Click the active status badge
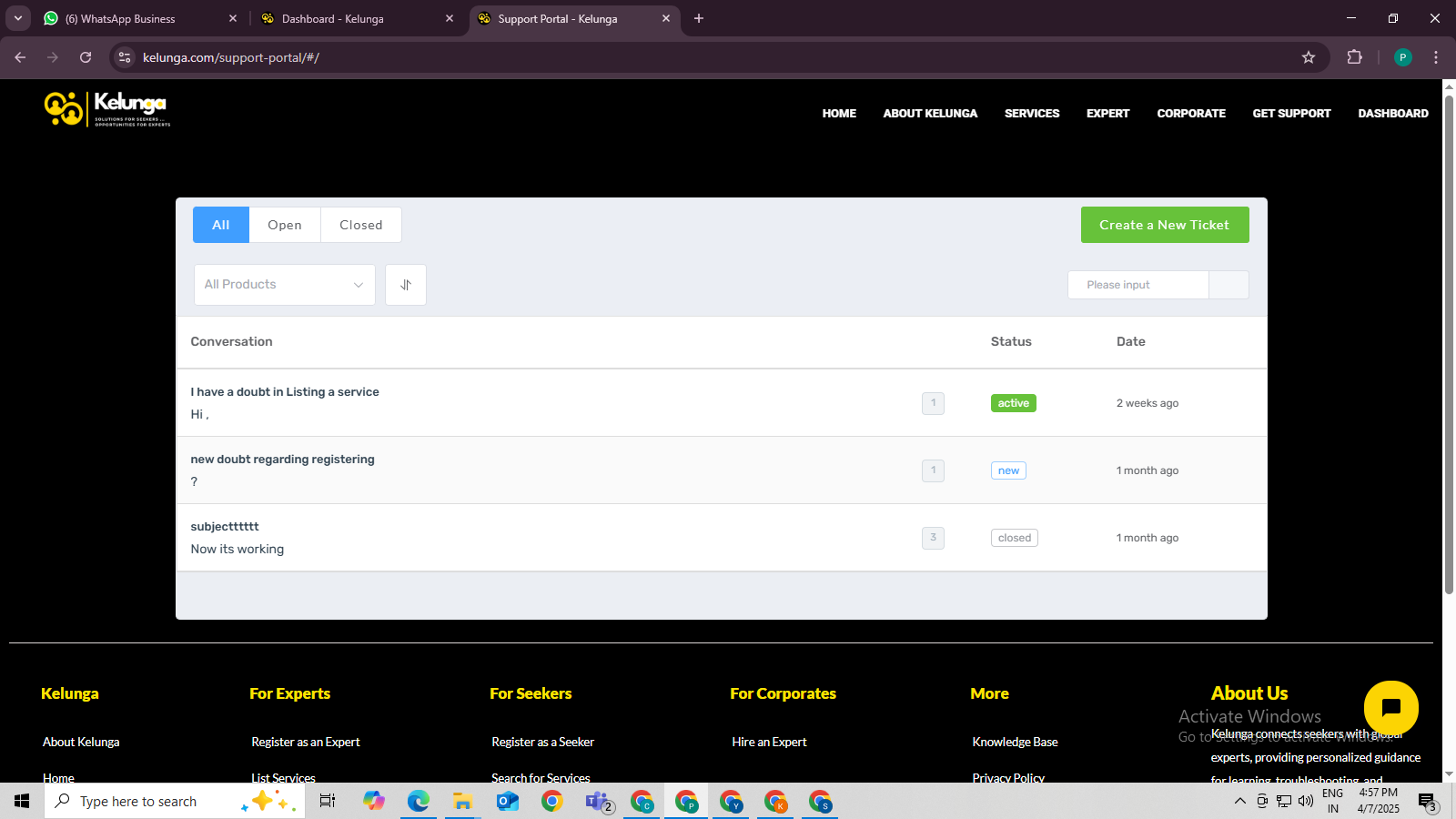 coord(1013,403)
